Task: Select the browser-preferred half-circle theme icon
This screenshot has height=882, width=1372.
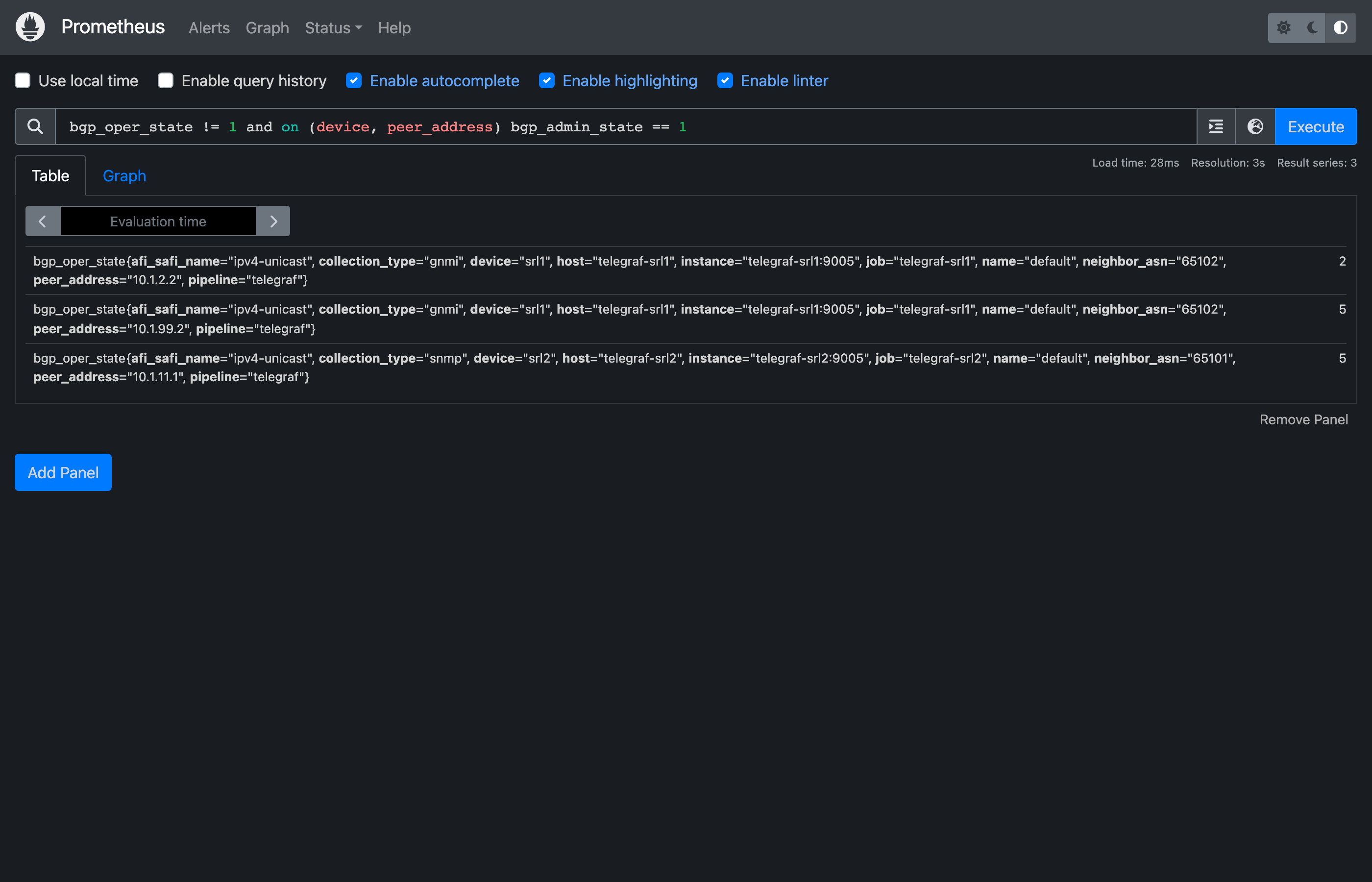Action: point(1341,27)
